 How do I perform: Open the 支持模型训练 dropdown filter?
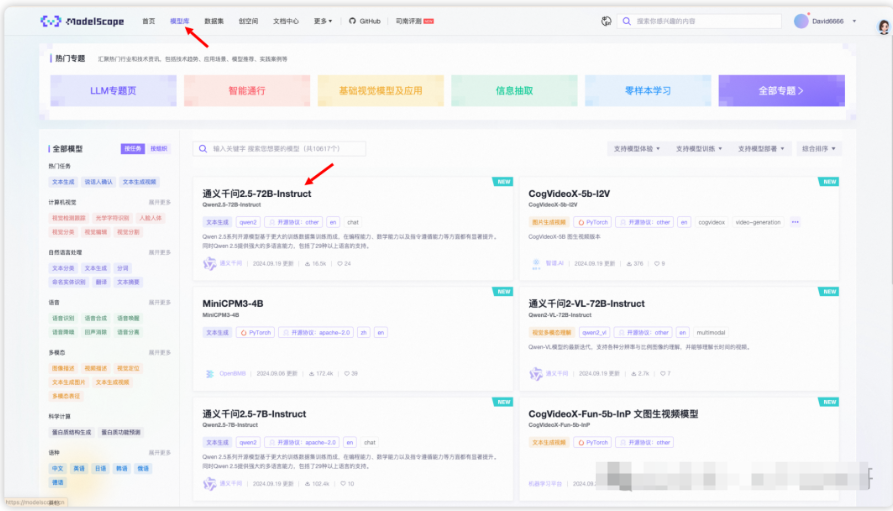(x=699, y=149)
